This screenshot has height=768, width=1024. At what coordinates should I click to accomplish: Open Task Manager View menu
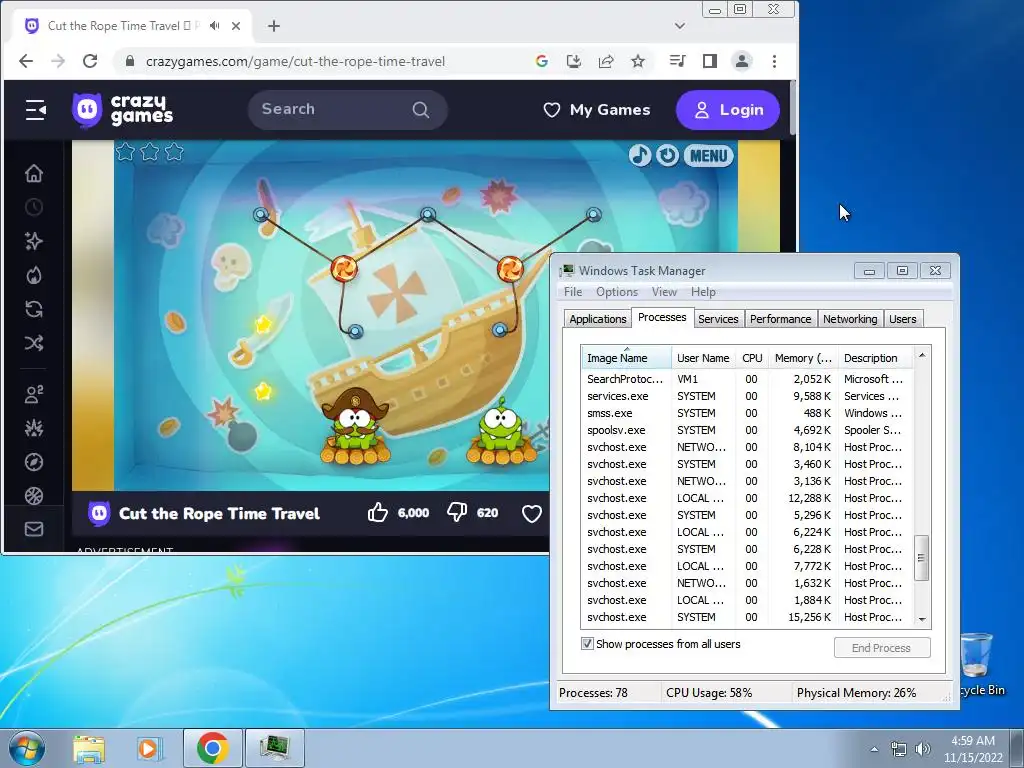click(664, 291)
